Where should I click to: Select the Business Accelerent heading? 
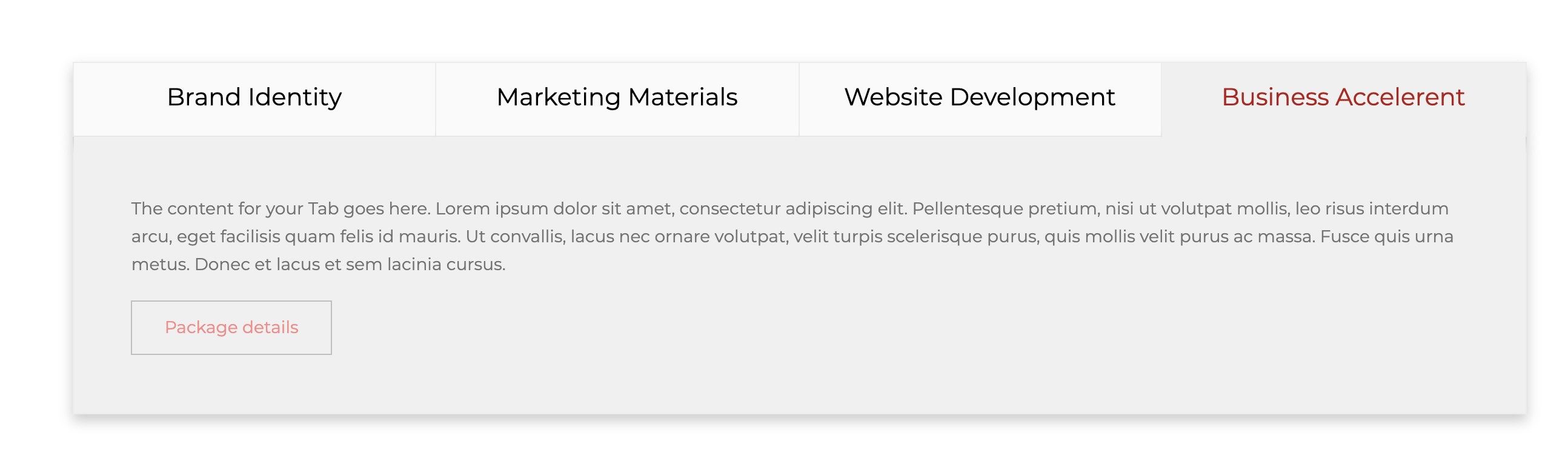coord(1343,98)
